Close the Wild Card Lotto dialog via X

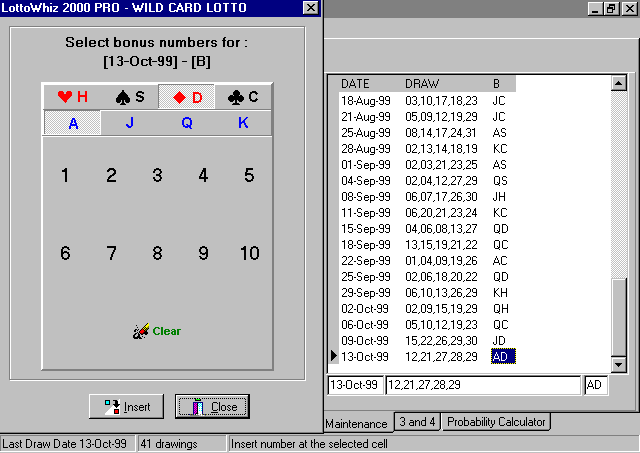[x=311, y=8]
